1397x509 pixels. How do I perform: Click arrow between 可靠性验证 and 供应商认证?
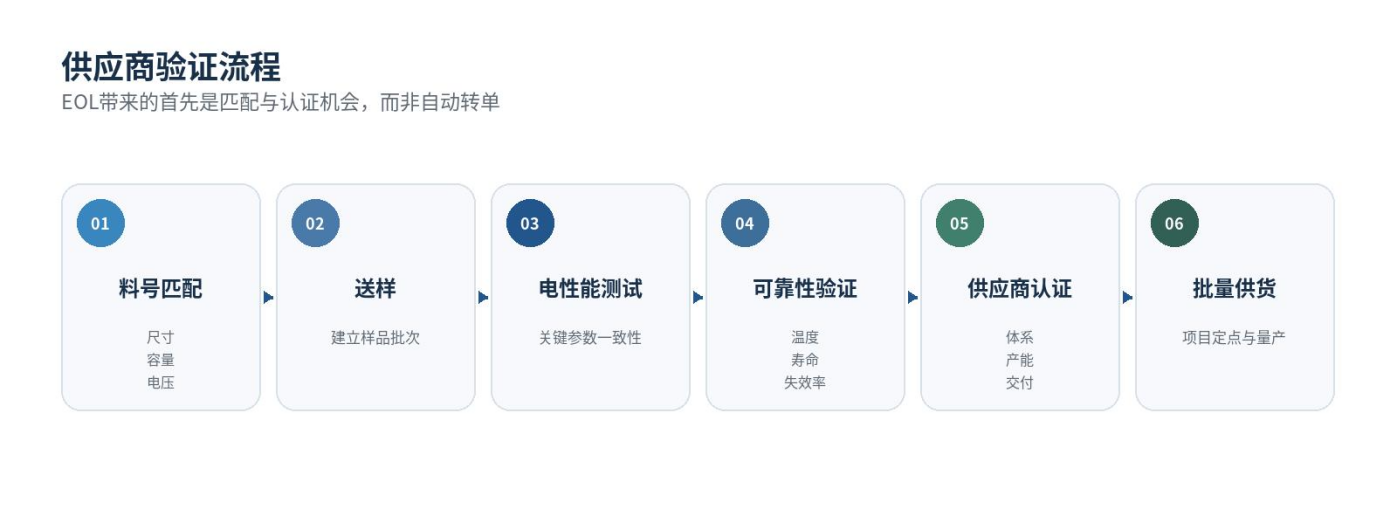[x=913, y=297]
